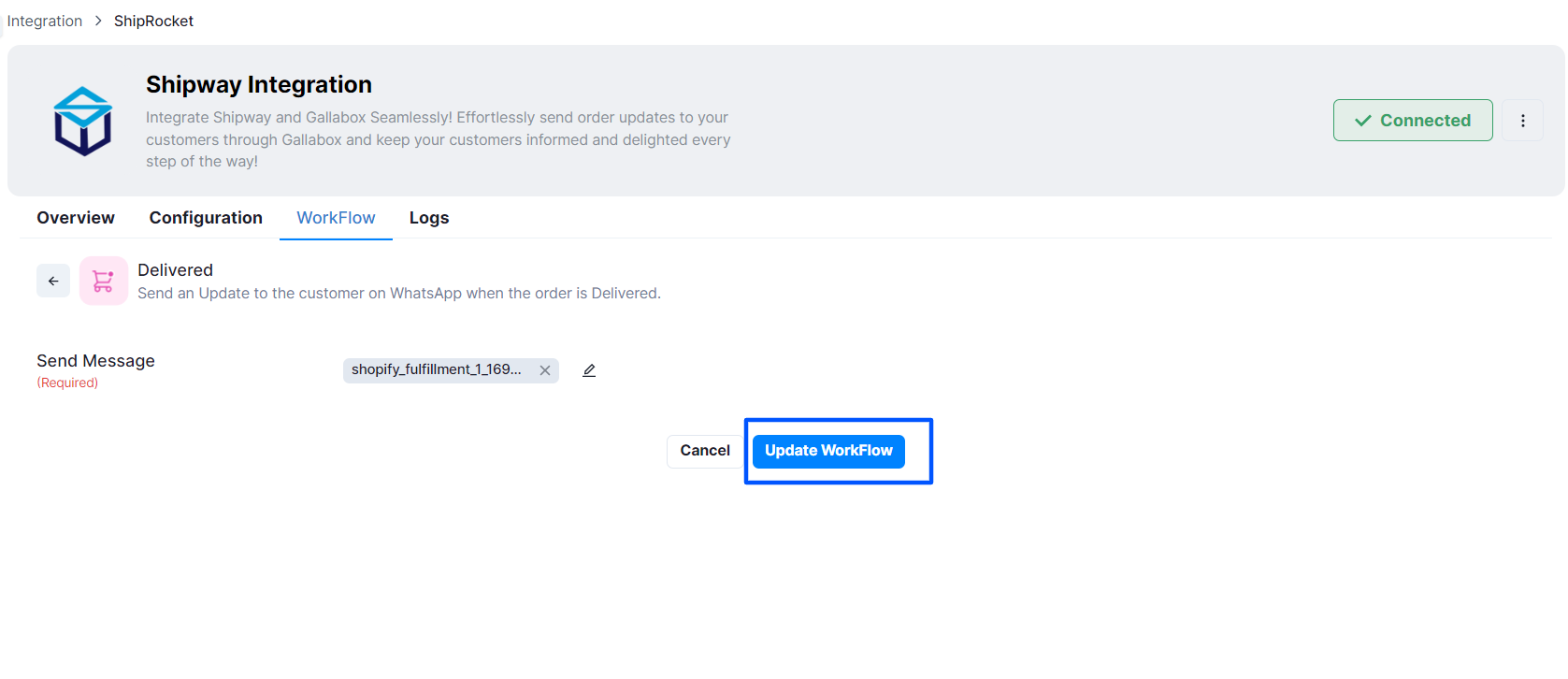Screen dimensions: 1568x679
Task: Remove the shopify_fulfillment template chip with X
Action: [x=545, y=370]
